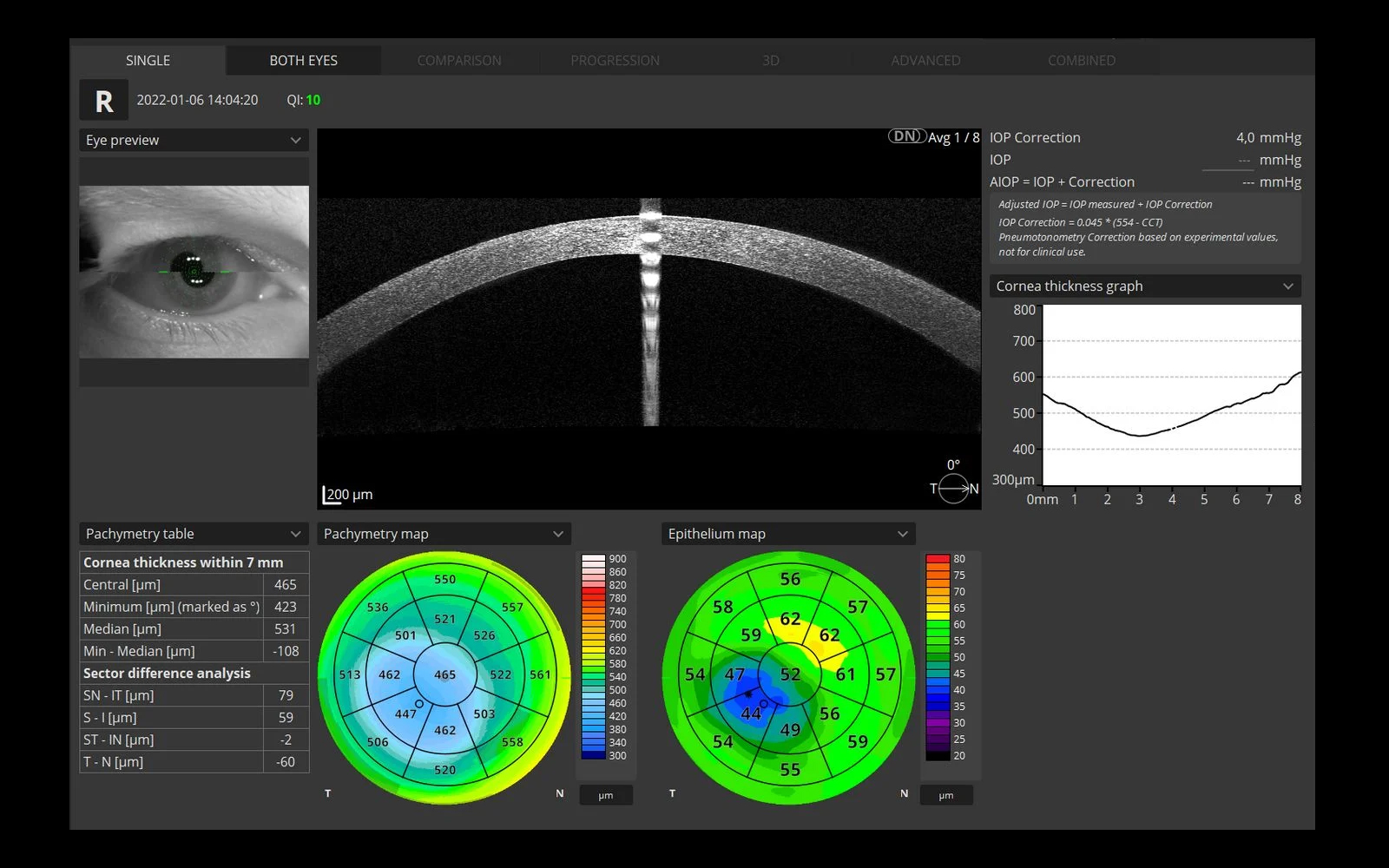Image resolution: width=1389 pixels, height=868 pixels.
Task: Click the epithelium thickness color scale
Action: tap(938, 657)
